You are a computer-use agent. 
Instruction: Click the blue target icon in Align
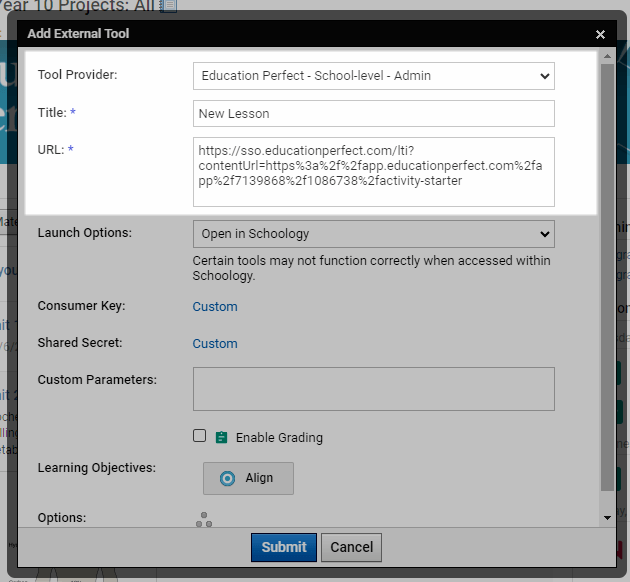coord(227,478)
